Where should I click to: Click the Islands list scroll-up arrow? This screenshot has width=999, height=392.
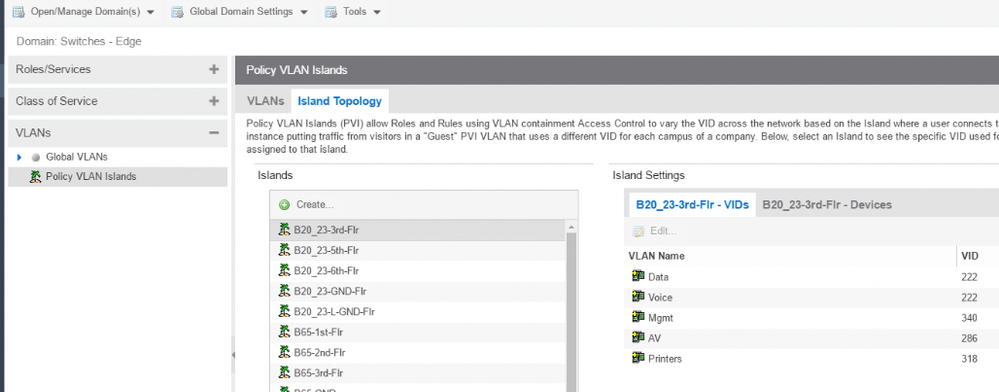tap(571, 227)
